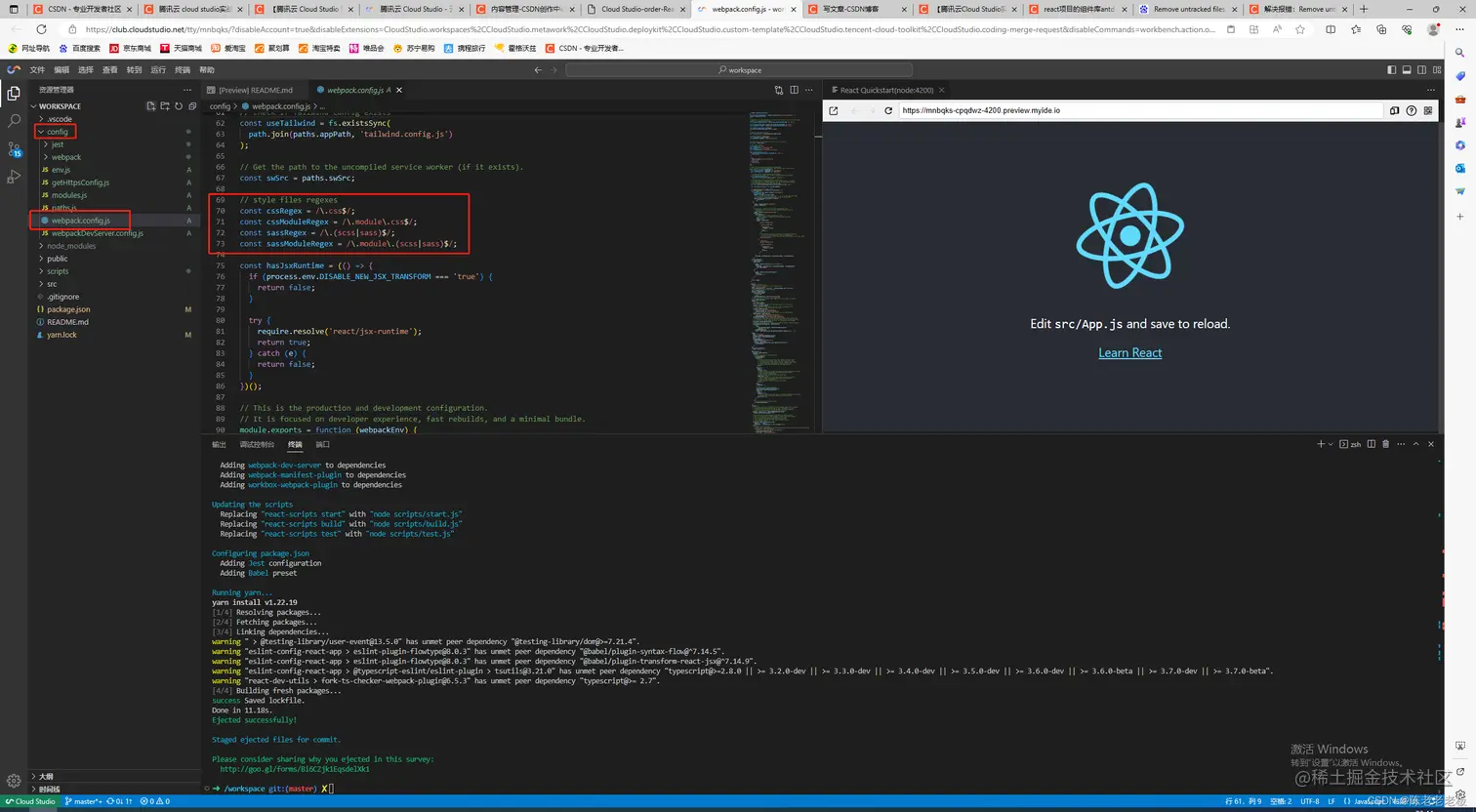The height and width of the screenshot is (812, 1476).
Task: Open webpackDevServer.config.js file
Action: point(96,233)
